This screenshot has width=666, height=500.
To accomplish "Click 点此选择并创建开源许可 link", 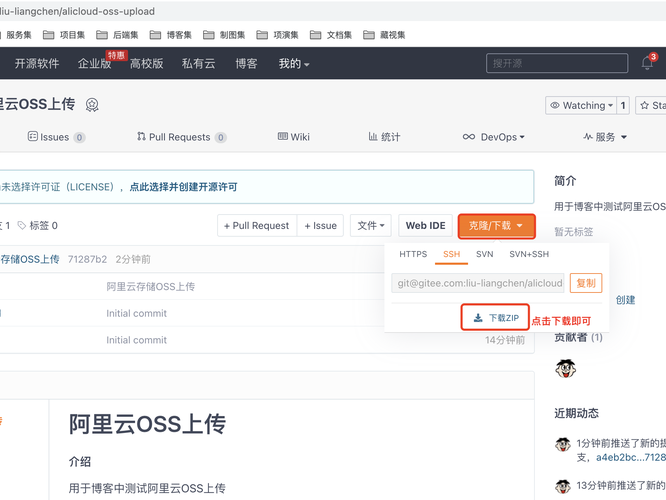I will 183,187.
